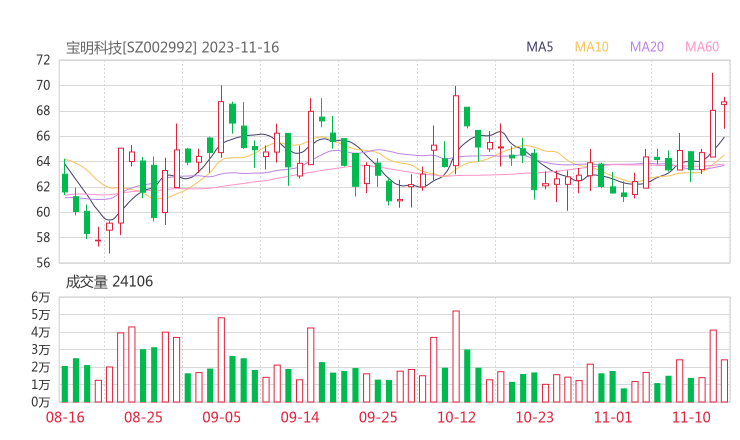Click the 10-12 date axis label
This screenshot has width=740, height=440.
(x=456, y=417)
